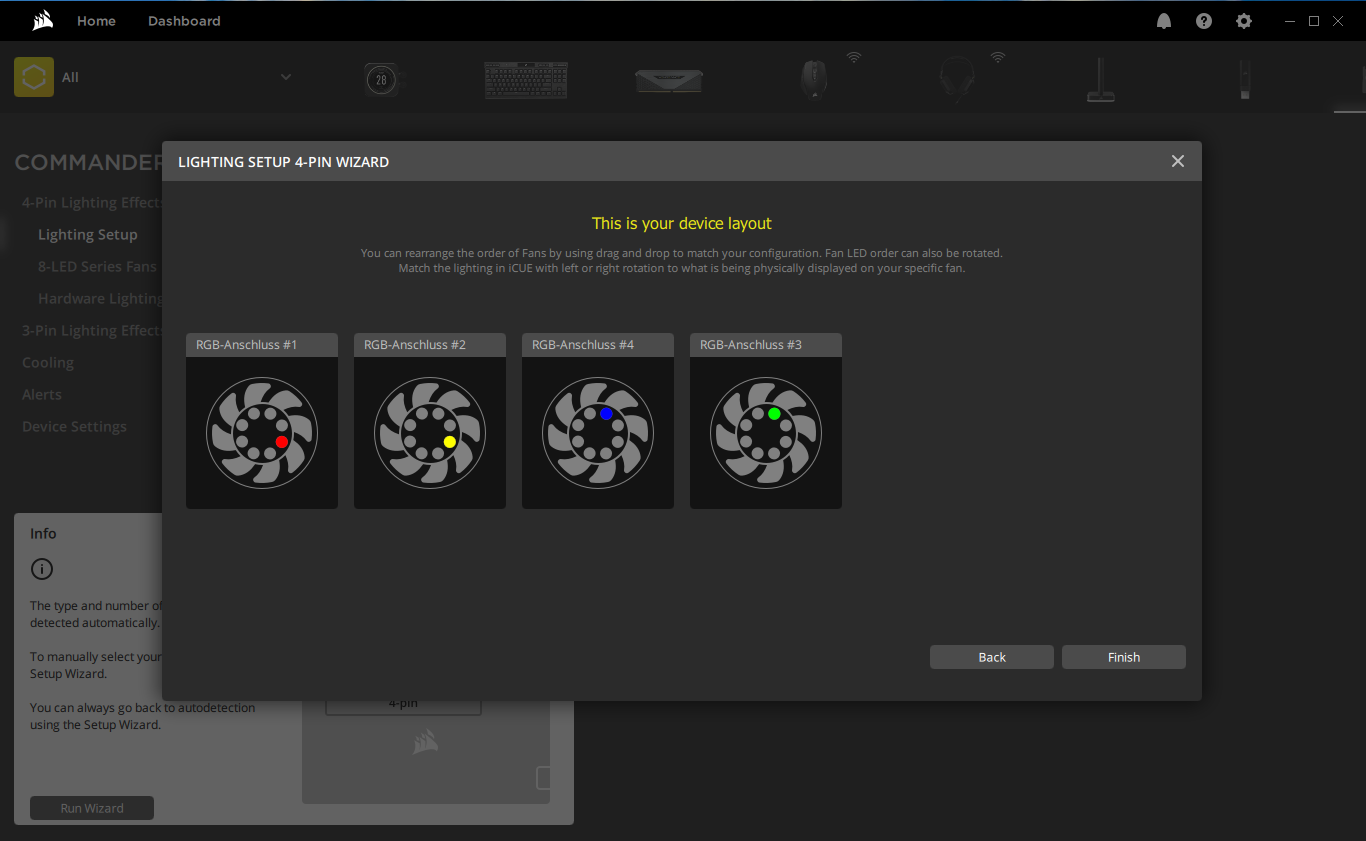Open the help question mark icon
The image size is (1366, 841).
point(1204,21)
